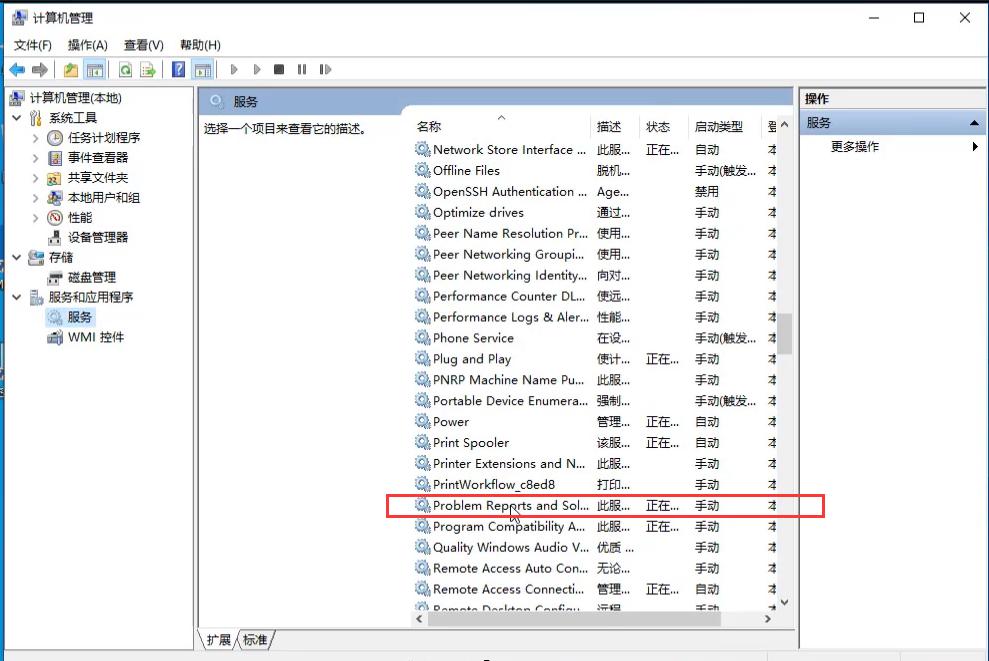Click the Up One Level folder icon

click(x=71, y=69)
